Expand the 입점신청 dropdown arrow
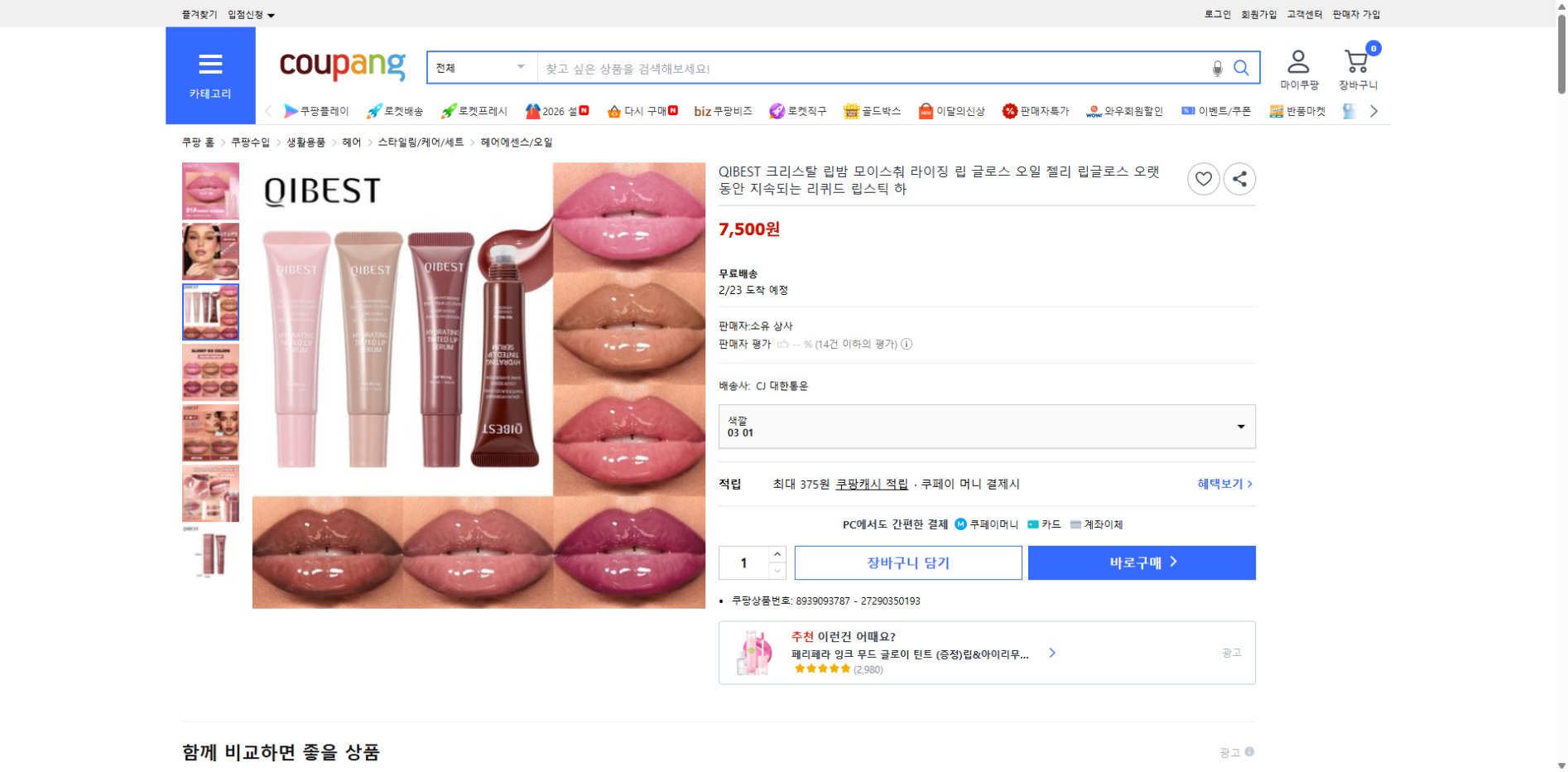The width and height of the screenshot is (1568, 772). point(271,14)
